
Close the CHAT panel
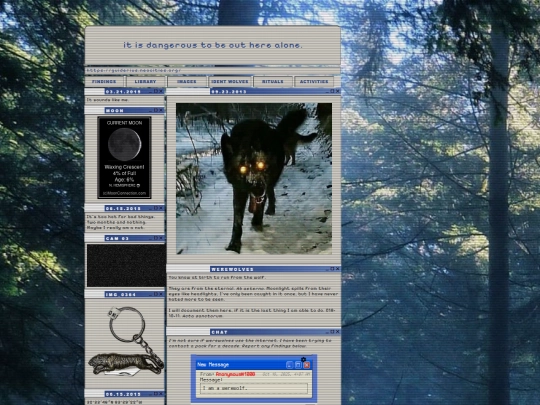click(x=338, y=332)
